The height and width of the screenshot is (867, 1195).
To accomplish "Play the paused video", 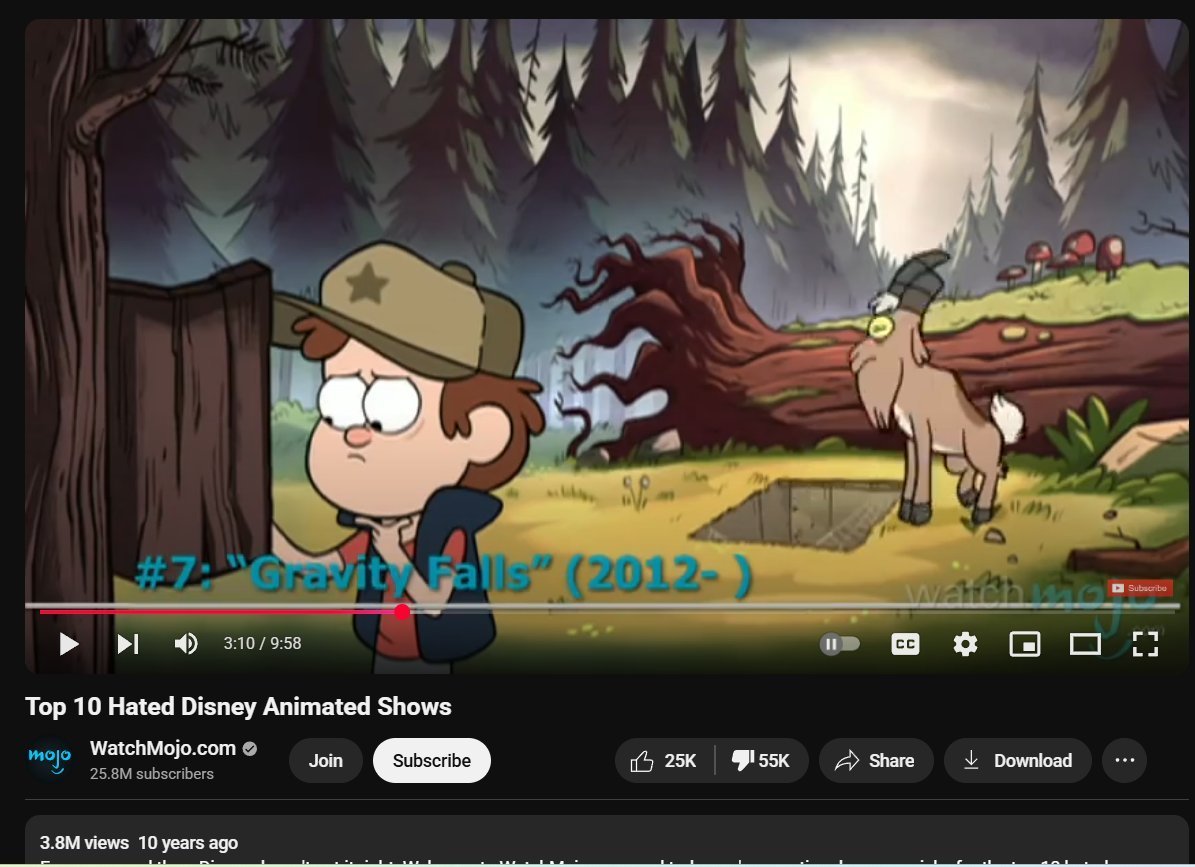I will coord(69,644).
